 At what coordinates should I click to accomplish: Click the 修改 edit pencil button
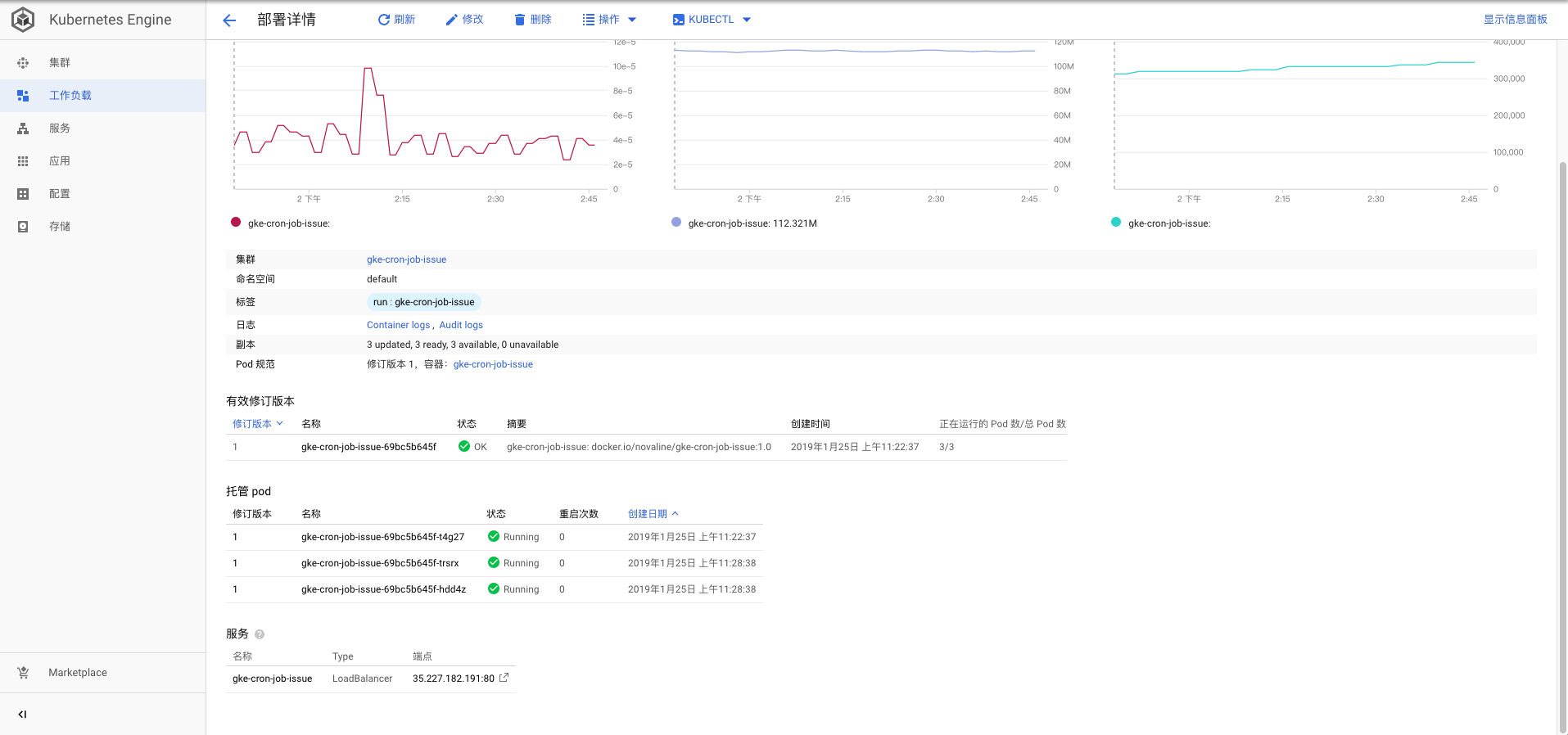[464, 20]
